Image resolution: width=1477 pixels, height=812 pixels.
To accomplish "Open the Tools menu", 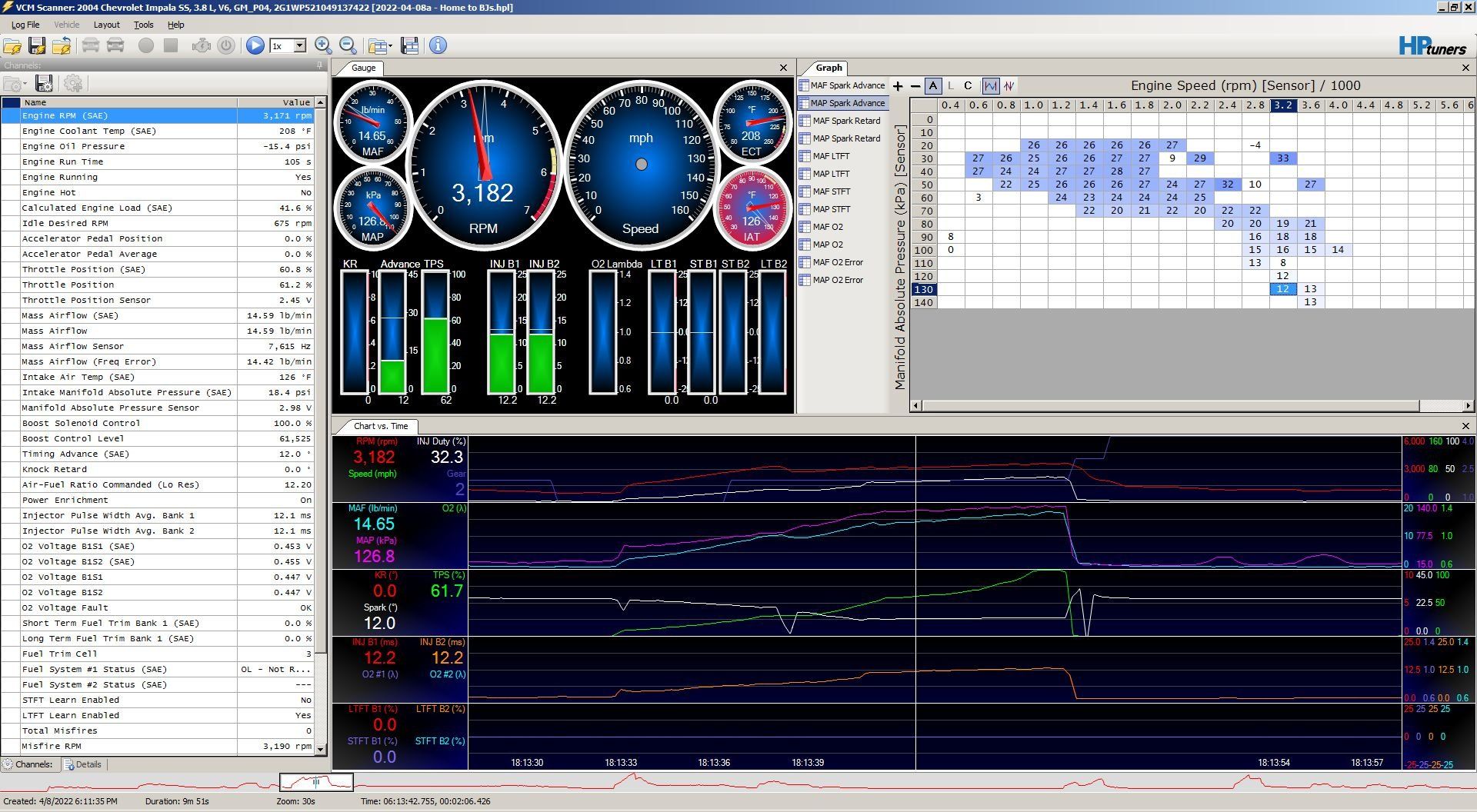I will 144,25.
